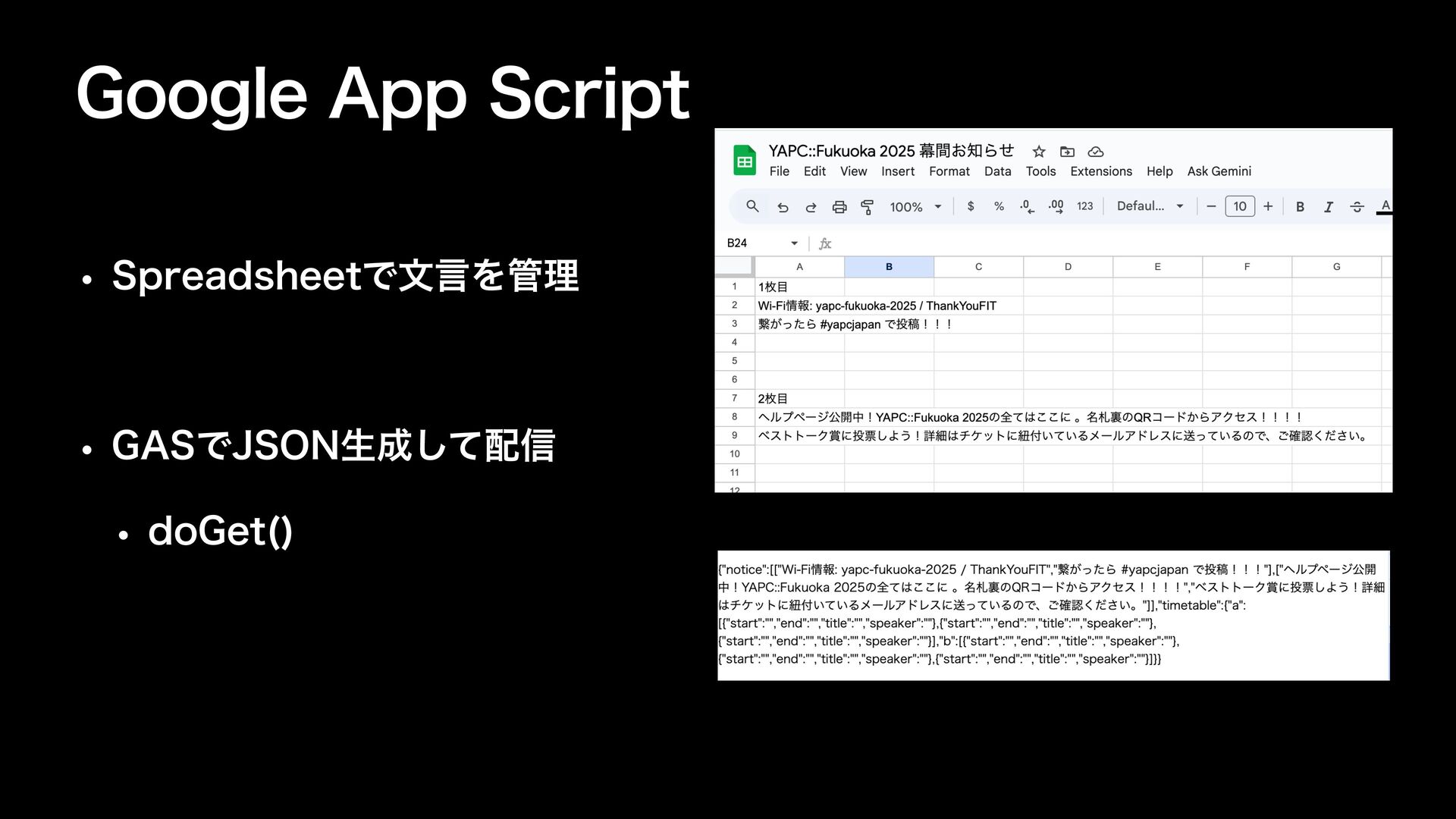Open the Data menu

pos(997,171)
